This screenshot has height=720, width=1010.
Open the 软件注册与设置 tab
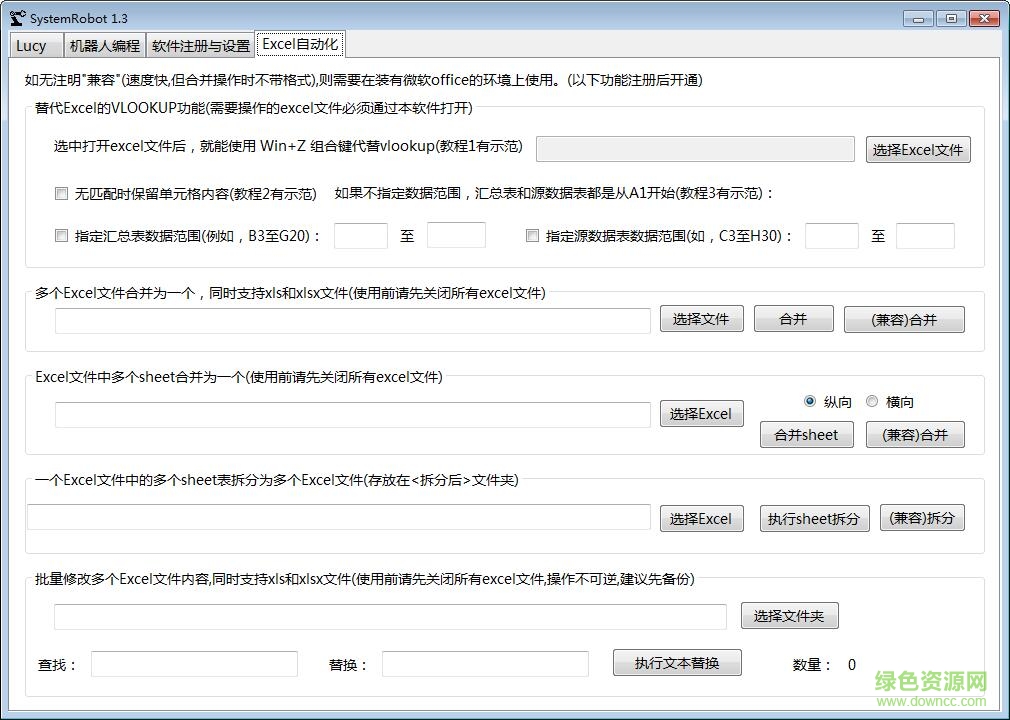point(200,45)
